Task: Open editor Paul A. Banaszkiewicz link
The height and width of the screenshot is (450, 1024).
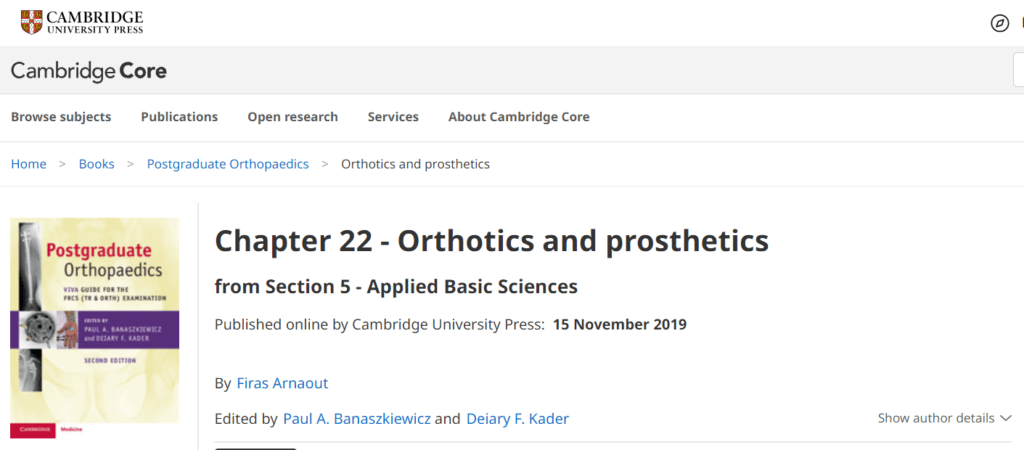Action: click(x=357, y=418)
